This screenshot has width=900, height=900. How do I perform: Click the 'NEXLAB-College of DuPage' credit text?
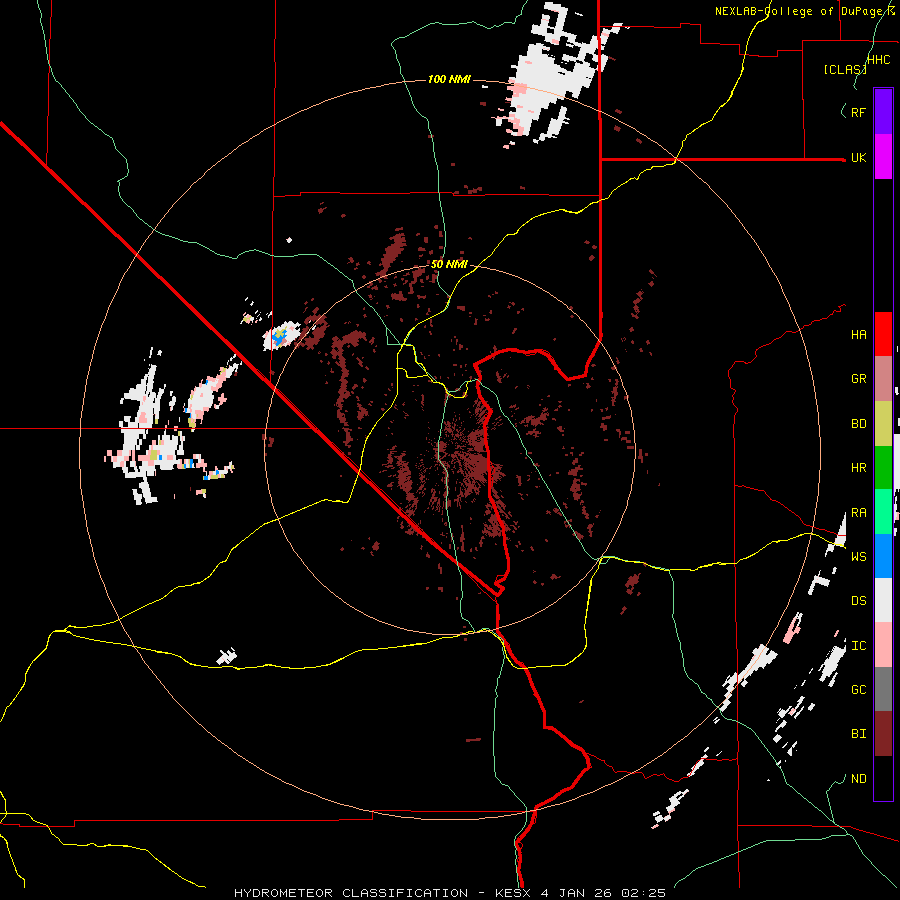click(799, 11)
